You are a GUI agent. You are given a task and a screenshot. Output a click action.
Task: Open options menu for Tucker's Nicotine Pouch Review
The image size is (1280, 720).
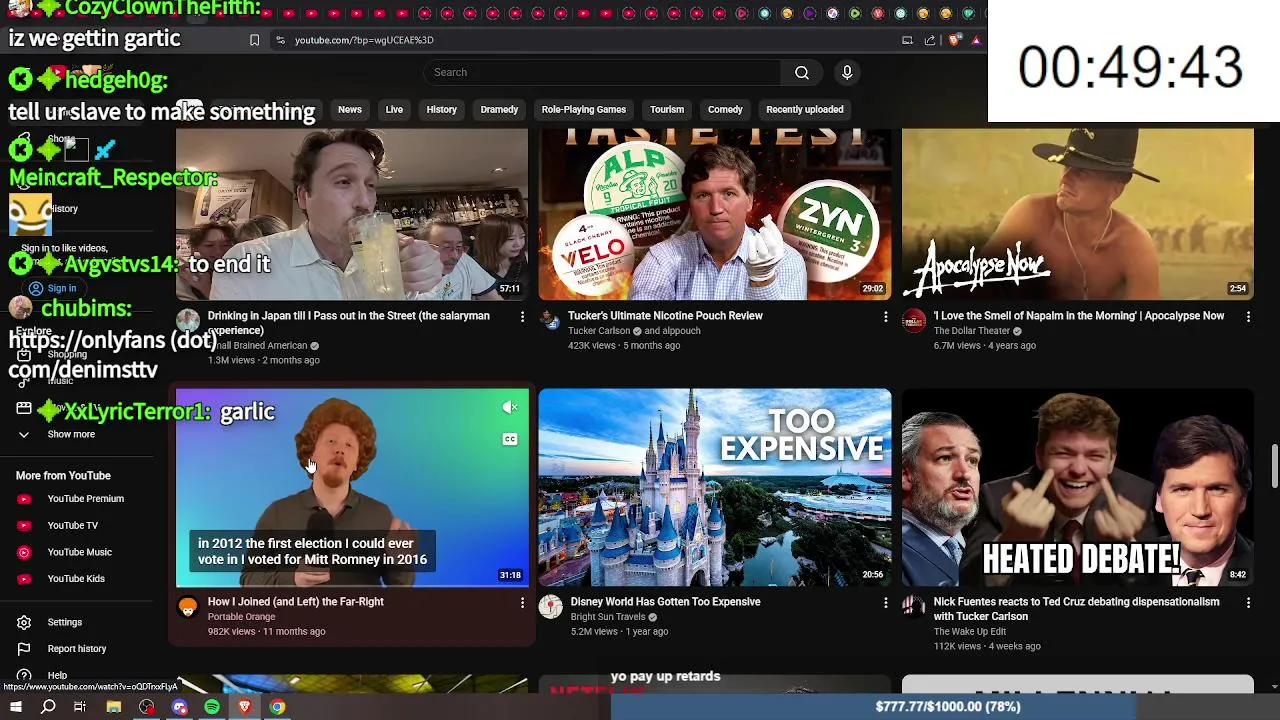pos(885,317)
